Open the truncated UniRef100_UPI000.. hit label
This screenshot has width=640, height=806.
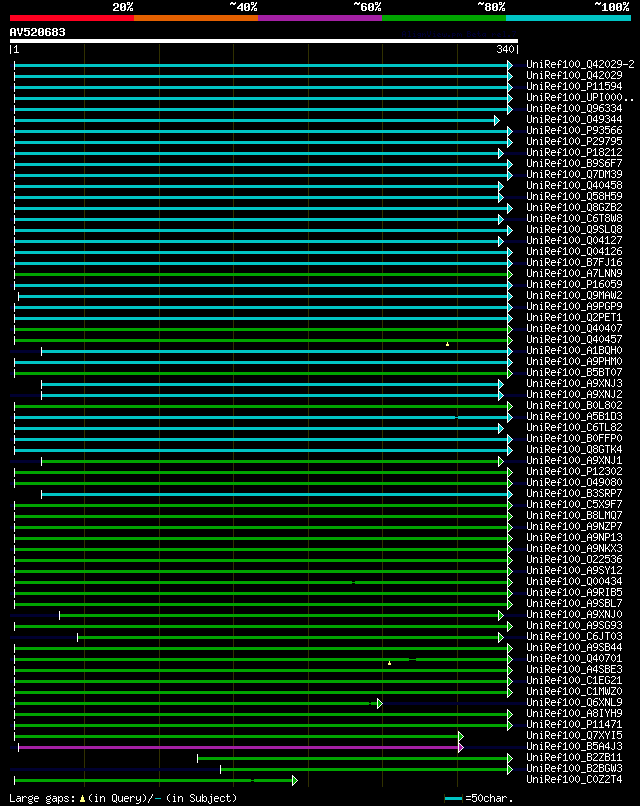[580, 97]
